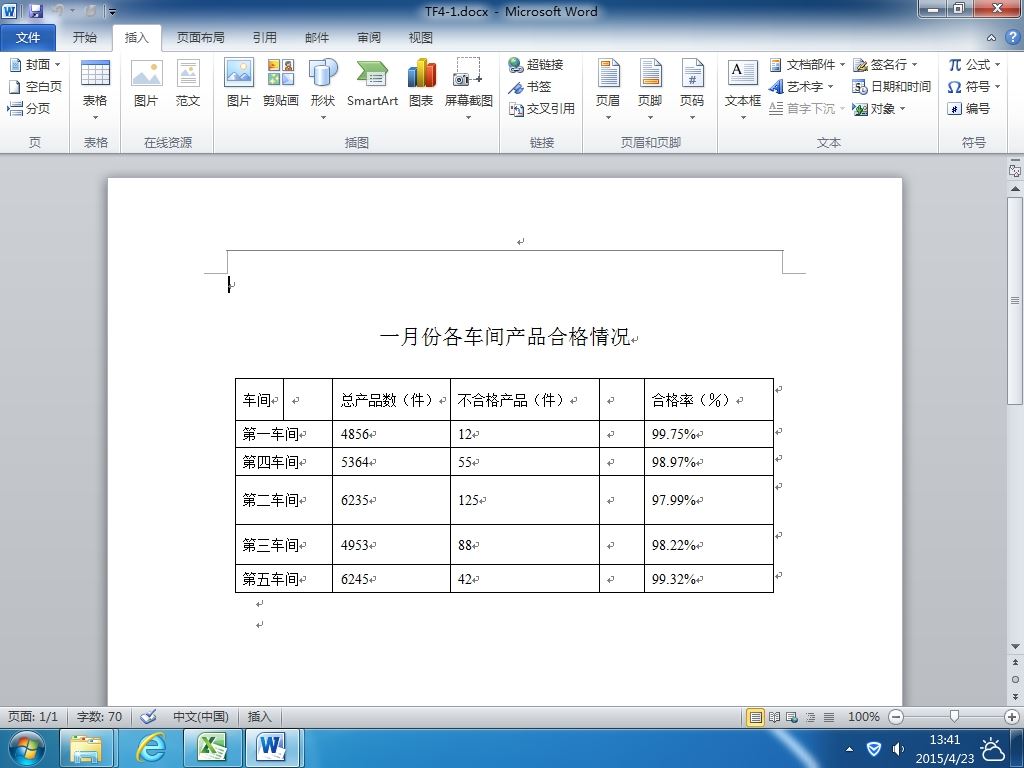Minimize the ribbon with caret button
Viewport: 1024px width, 768px height.
pyautogui.click(x=991, y=38)
